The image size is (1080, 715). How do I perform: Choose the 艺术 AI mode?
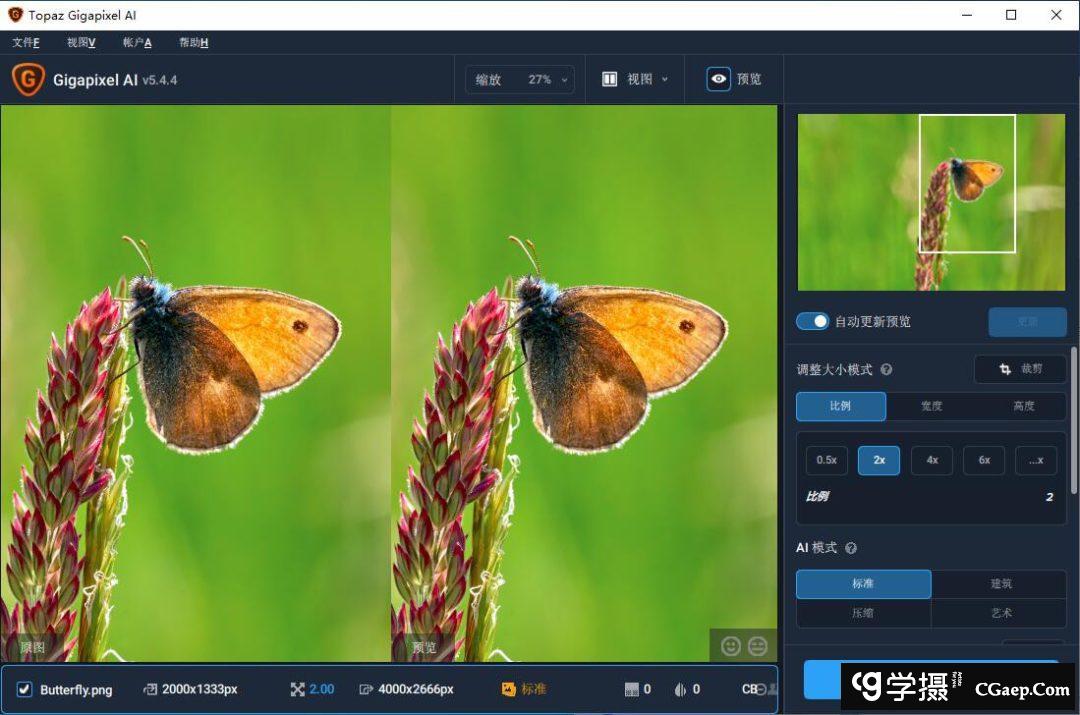click(x=1000, y=612)
